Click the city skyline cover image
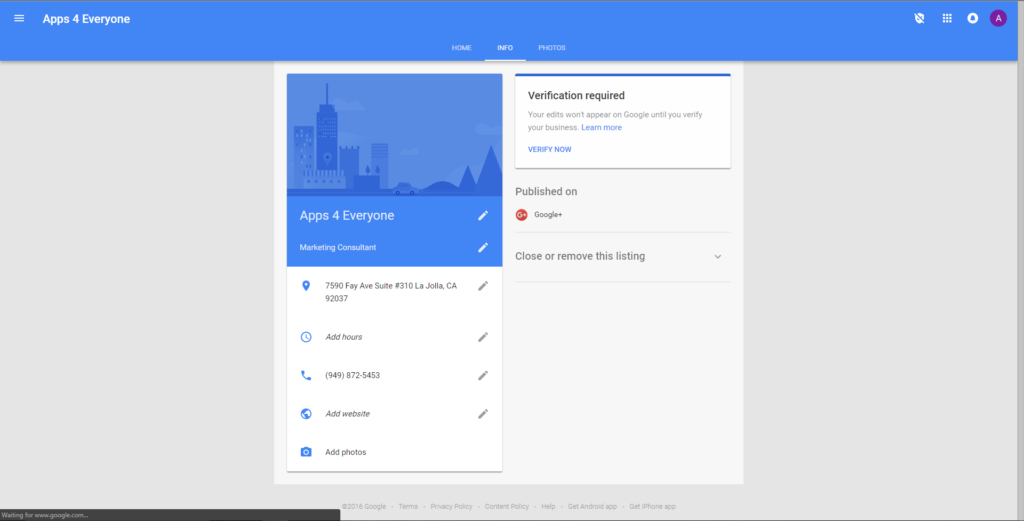1024x521 pixels. click(394, 135)
